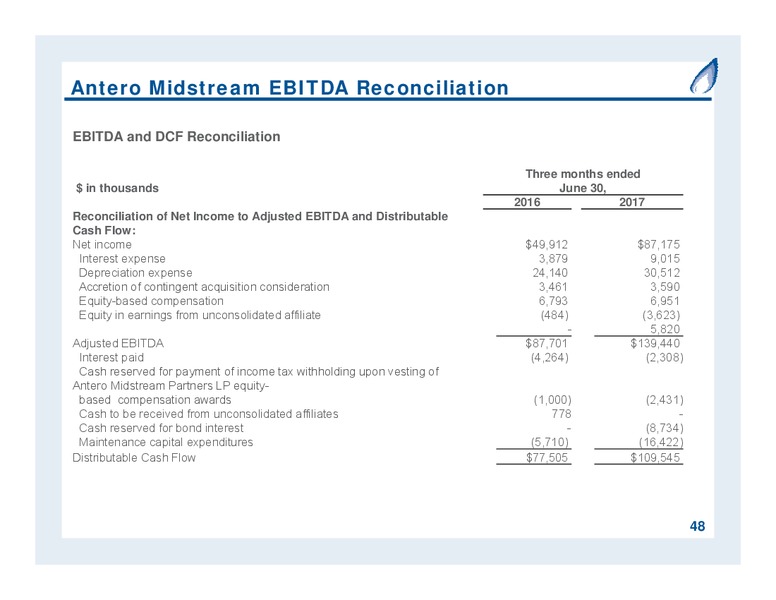Click 'Accretion of contingent acquisition consideration' label
Viewport: 776px width, 600px height.
tap(204, 287)
